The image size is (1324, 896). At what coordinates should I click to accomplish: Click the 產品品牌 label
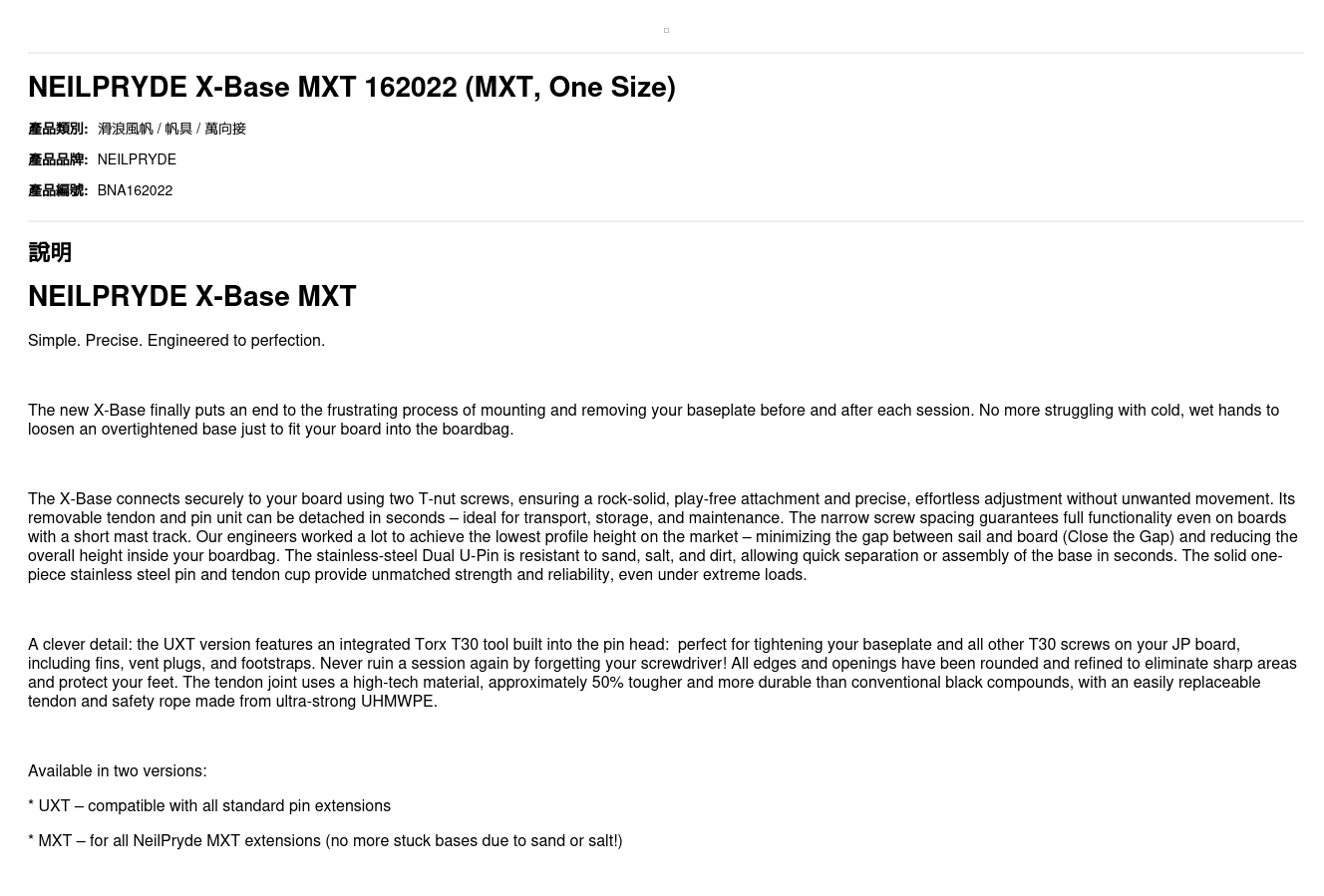(x=58, y=159)
